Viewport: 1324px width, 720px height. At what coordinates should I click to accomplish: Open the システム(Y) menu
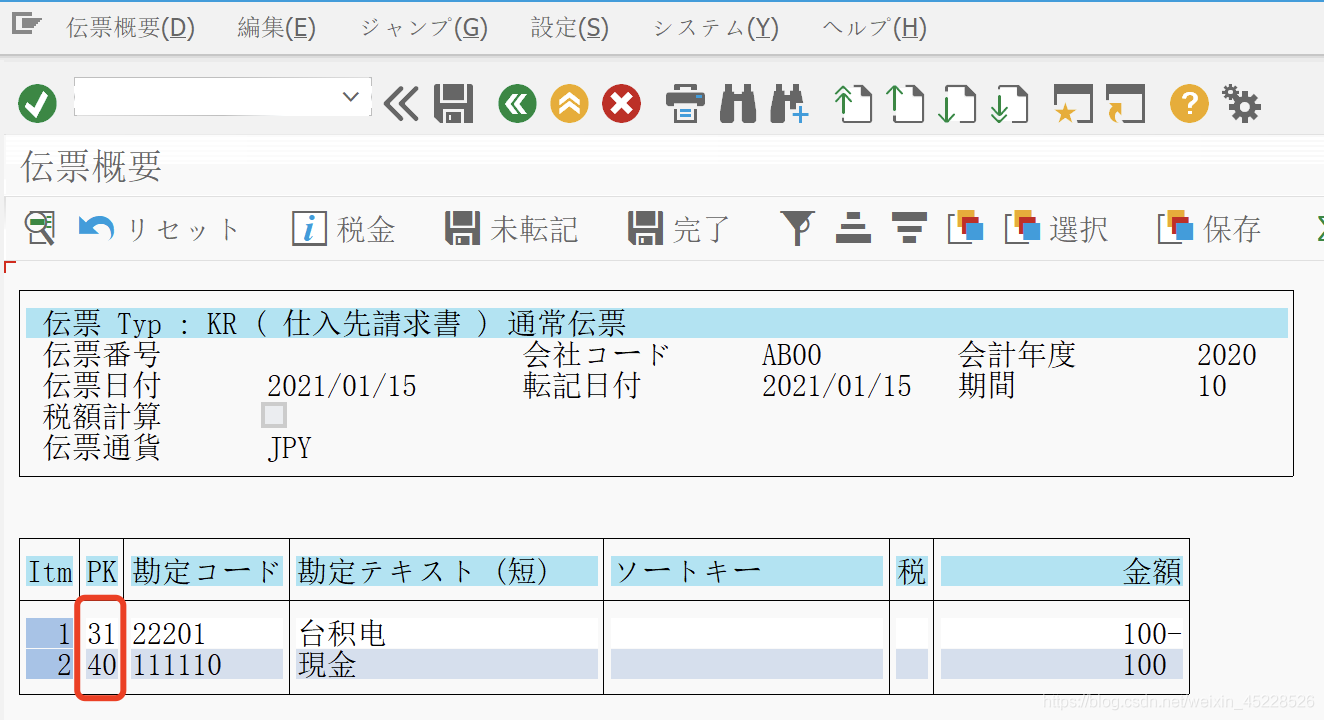click(716, 28)
